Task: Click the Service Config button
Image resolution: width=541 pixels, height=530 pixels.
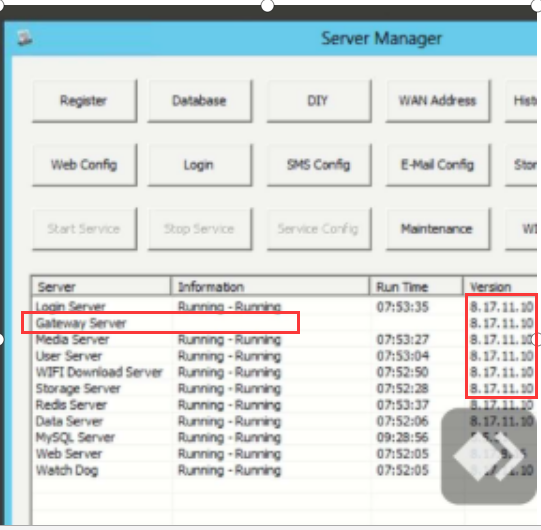Action: (319, 229)
